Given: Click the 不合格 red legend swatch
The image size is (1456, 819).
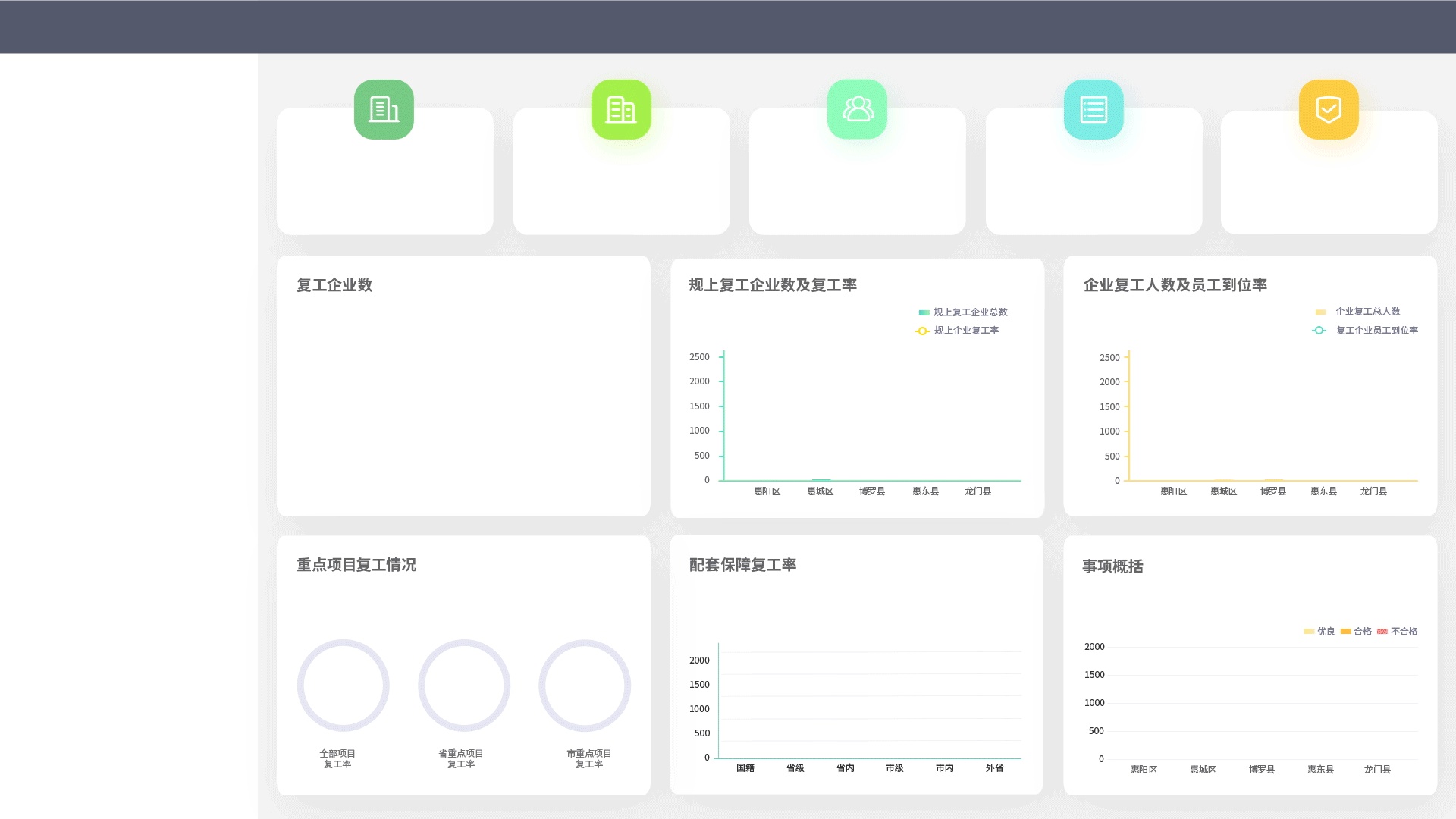Looking at the screenshot, I should 1382,632.
